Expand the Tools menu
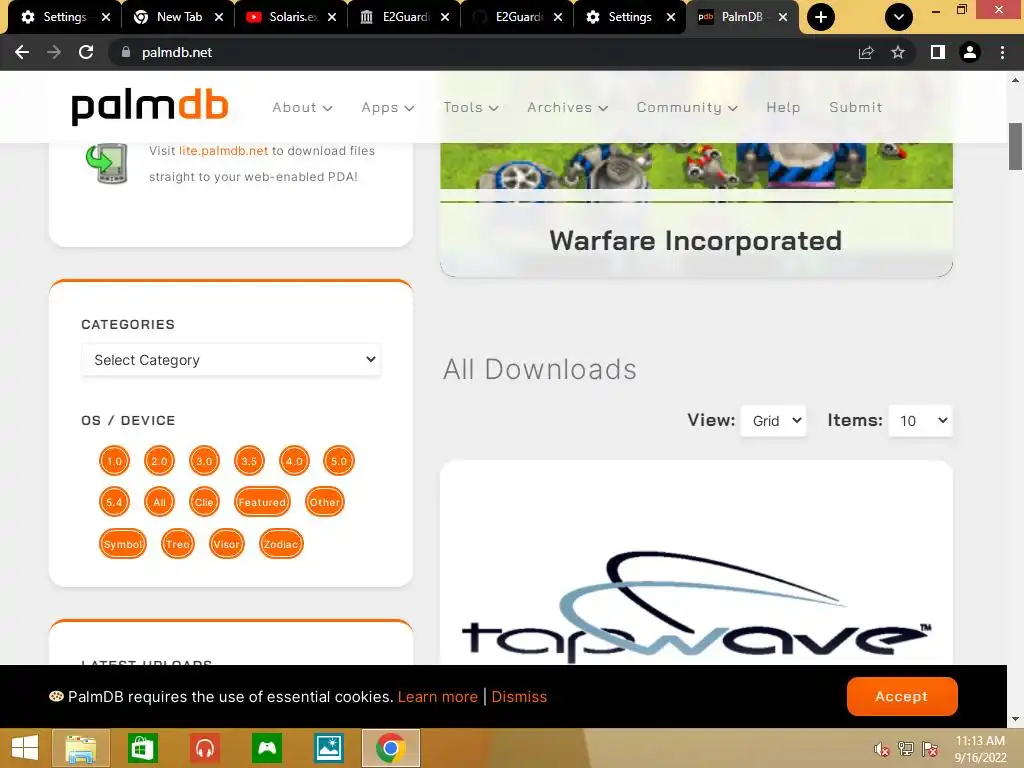 click(471, 107)
